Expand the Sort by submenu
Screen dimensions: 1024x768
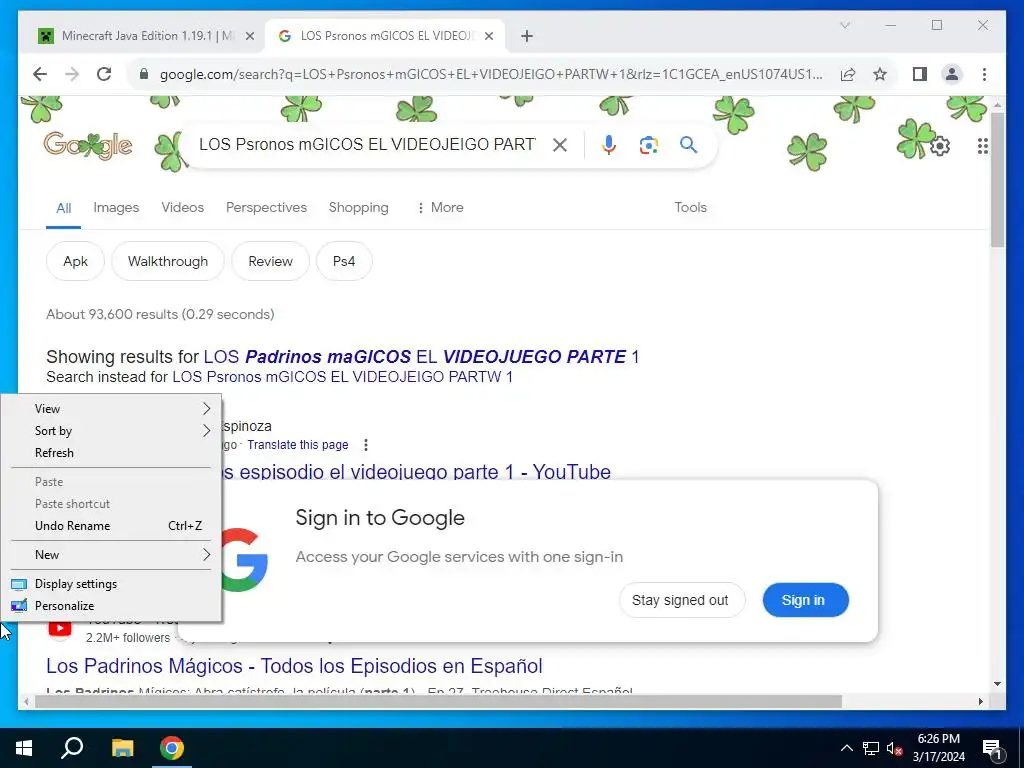111,431
